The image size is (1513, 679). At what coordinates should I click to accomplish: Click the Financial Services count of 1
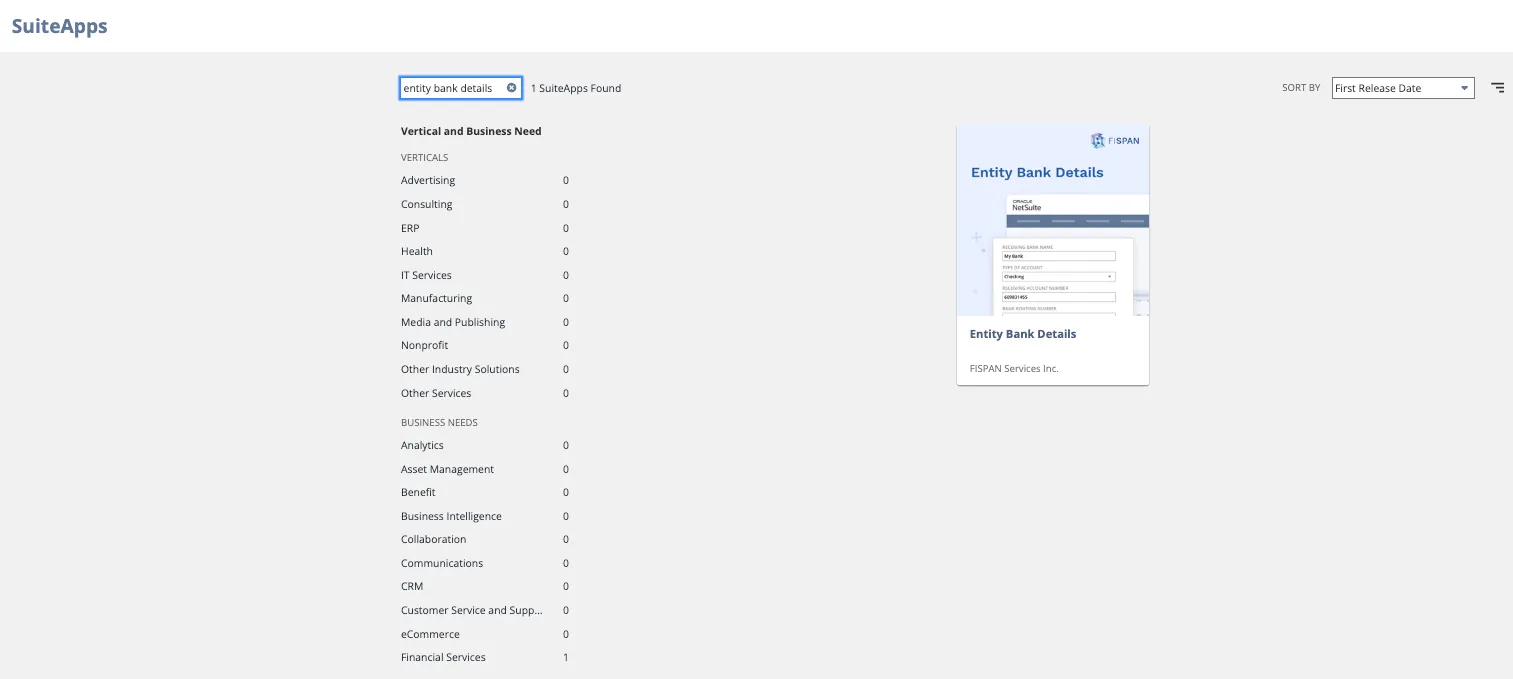point(566,657)
